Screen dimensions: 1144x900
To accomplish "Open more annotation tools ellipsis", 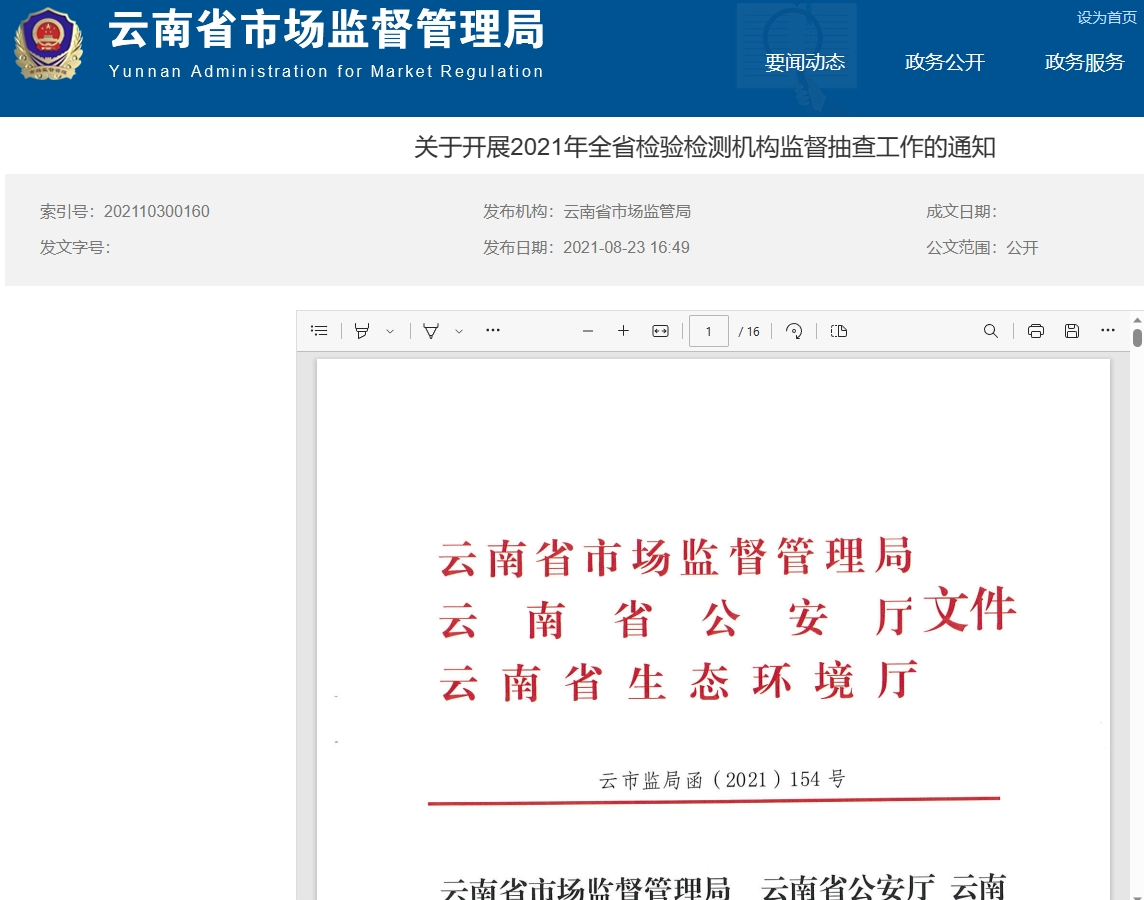I will pos(493,330).
